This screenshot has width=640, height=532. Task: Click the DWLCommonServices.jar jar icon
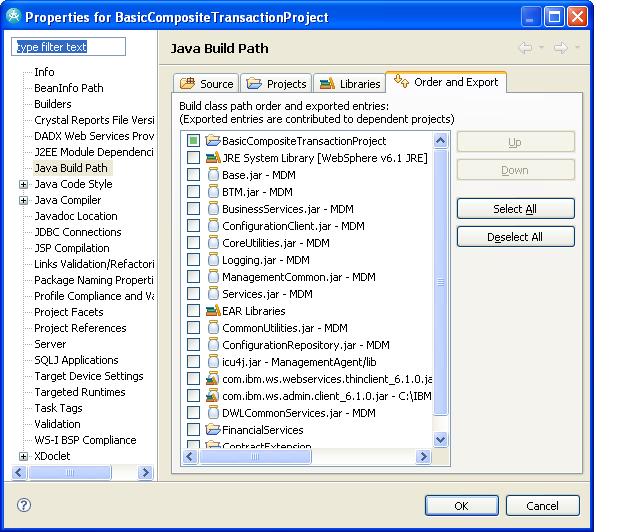213,413
